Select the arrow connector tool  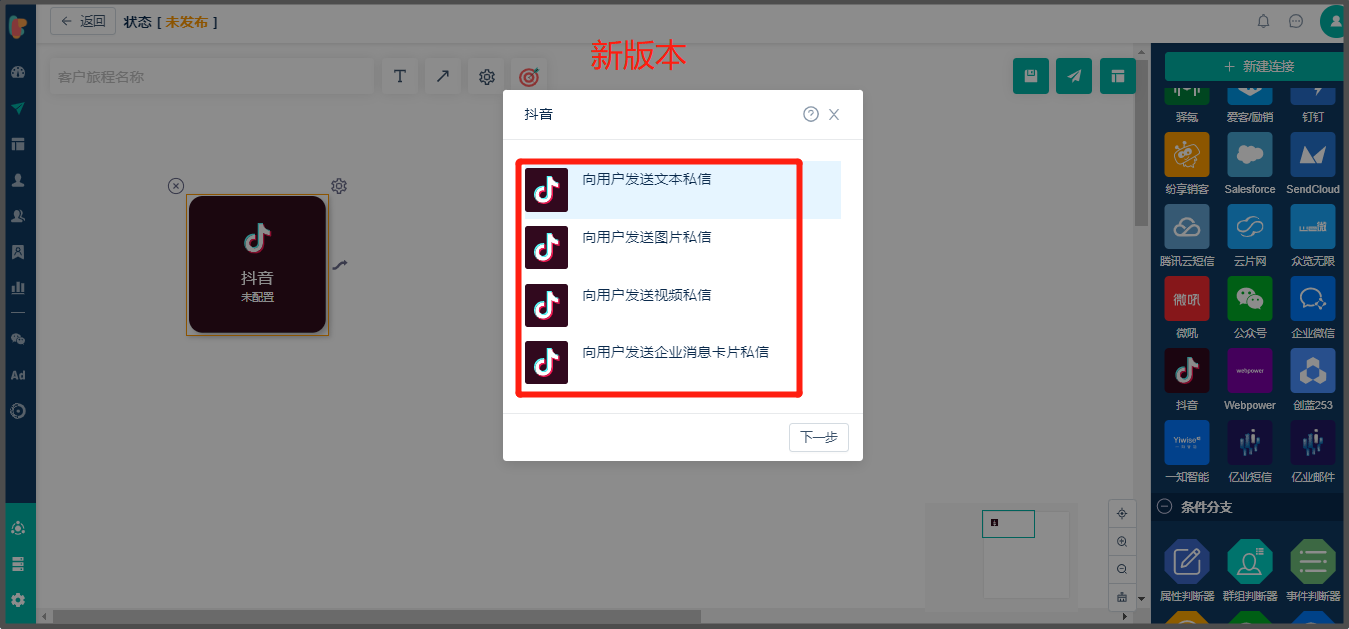[x=443, y=77]
